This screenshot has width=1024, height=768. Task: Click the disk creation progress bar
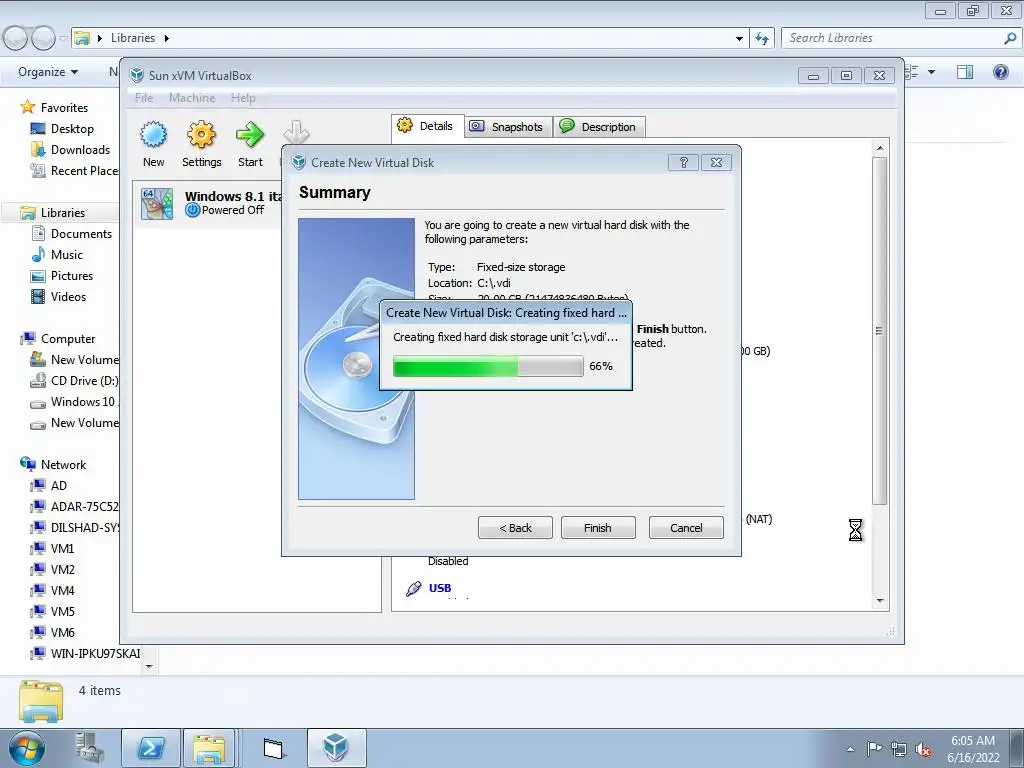488,366
